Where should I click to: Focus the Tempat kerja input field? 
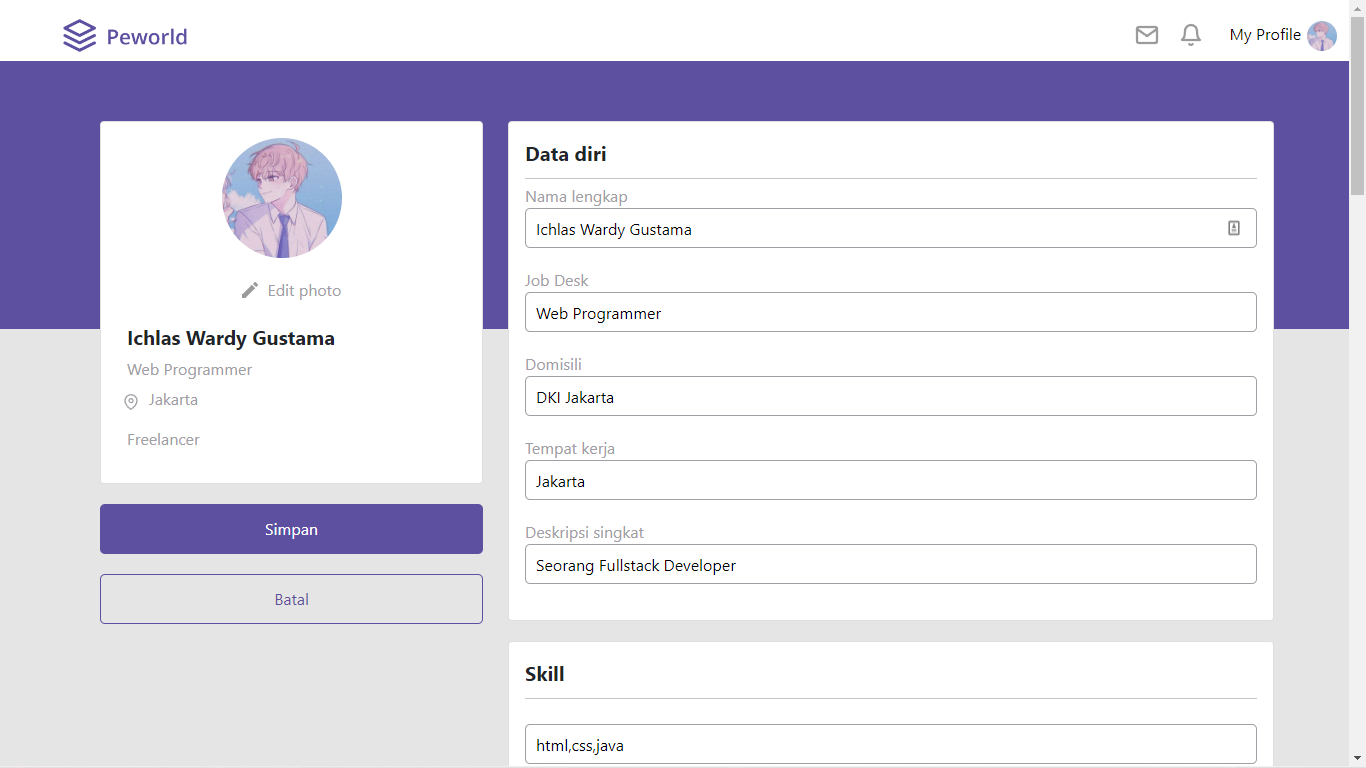[890, 480]
